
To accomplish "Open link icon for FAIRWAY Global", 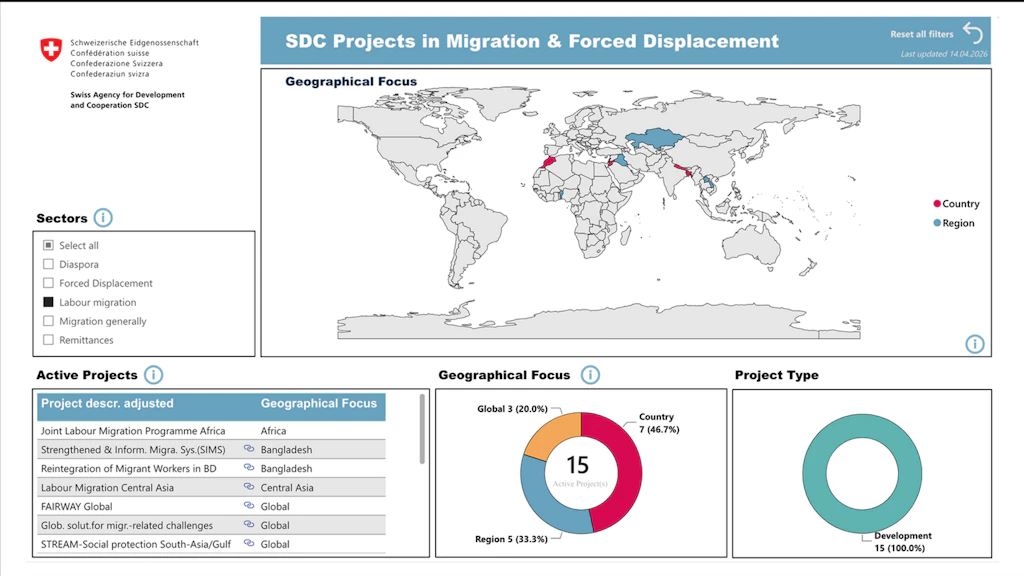I will [x=249, y=505].
